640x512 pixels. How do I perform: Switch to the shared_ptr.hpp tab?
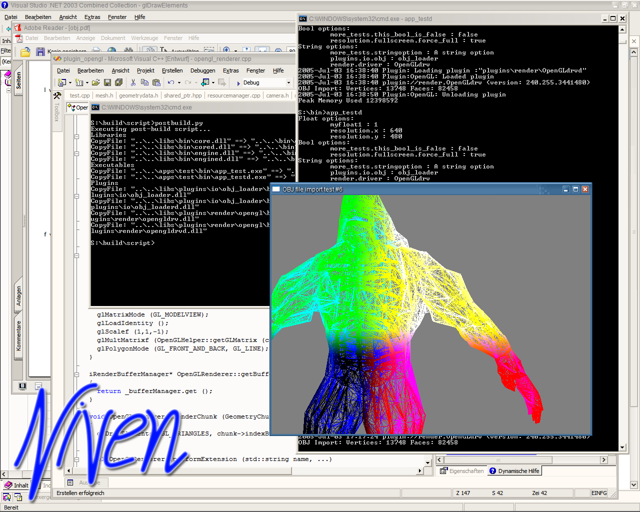183,96
